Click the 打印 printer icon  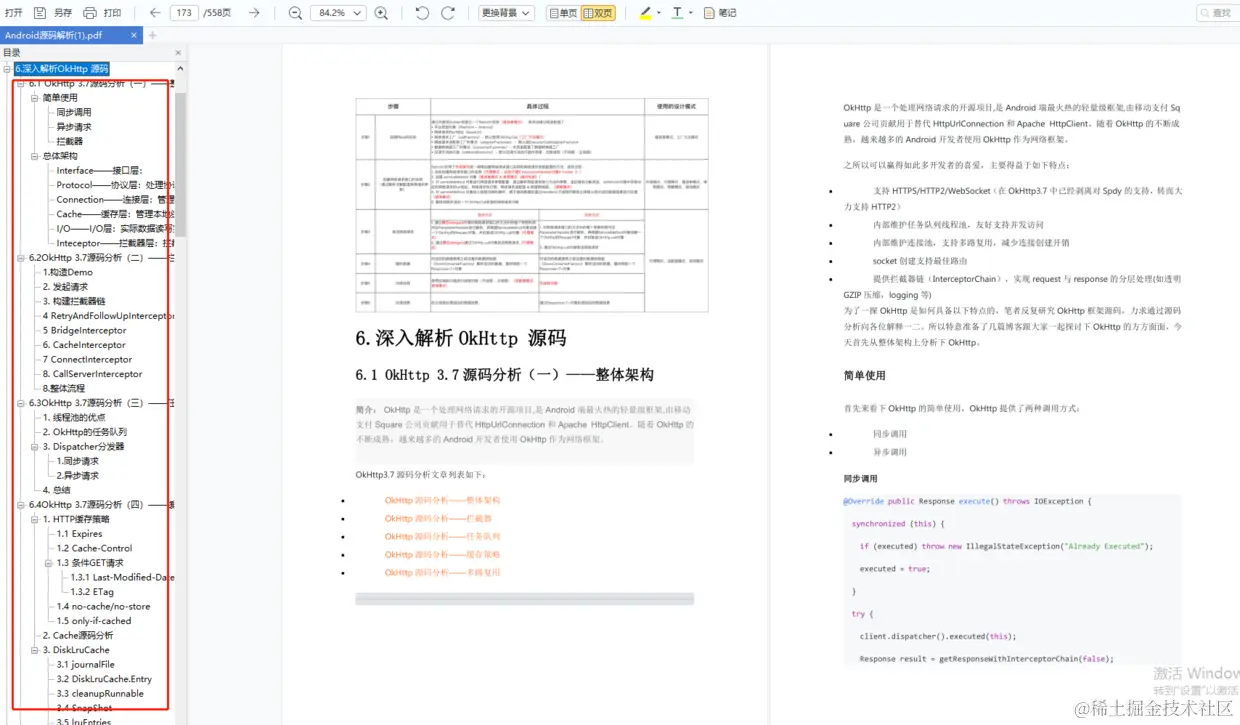coord(90,13)
